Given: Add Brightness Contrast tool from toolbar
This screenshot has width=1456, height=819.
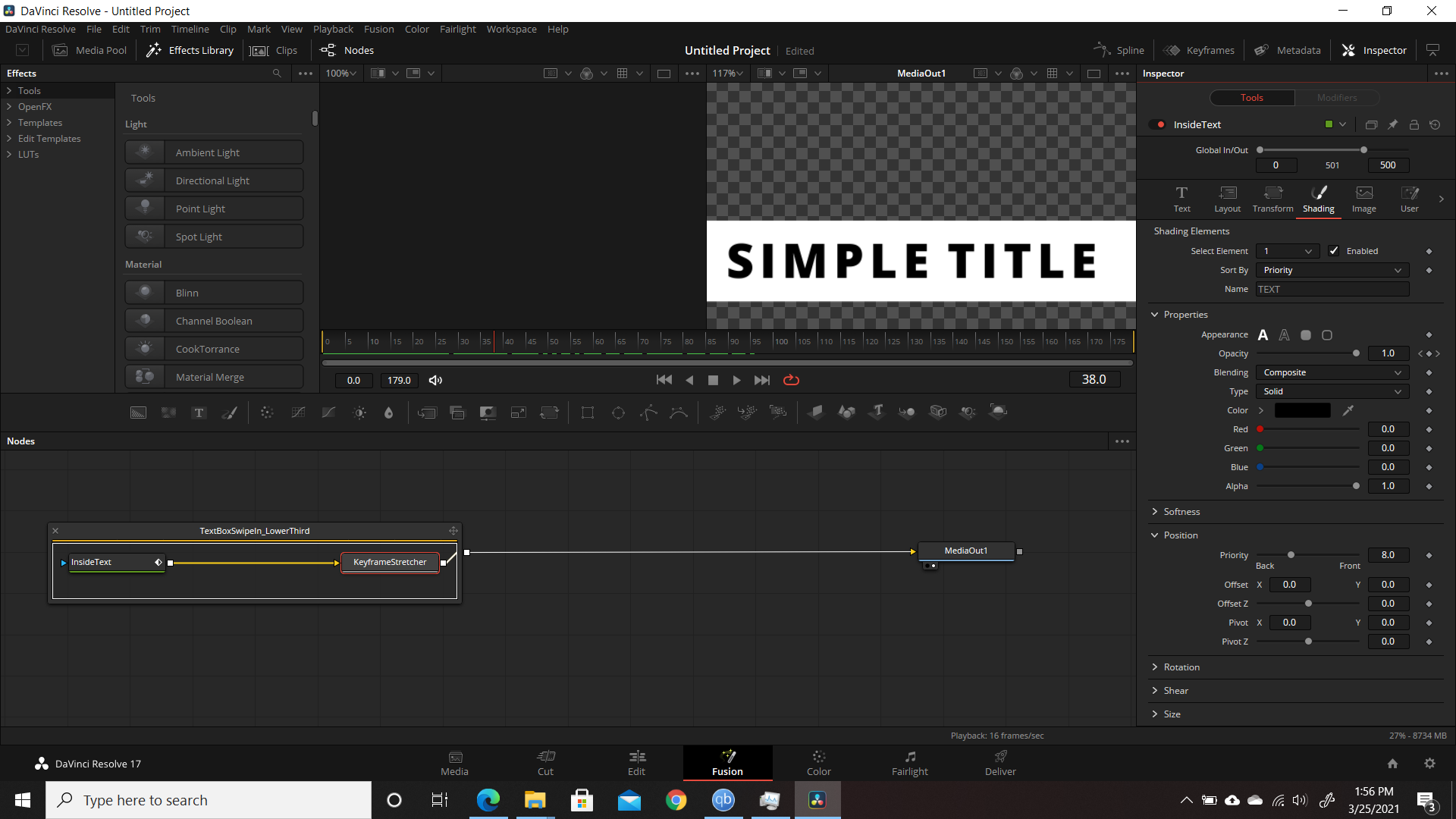Looking at the screenshot, I should tap(359, 413).
